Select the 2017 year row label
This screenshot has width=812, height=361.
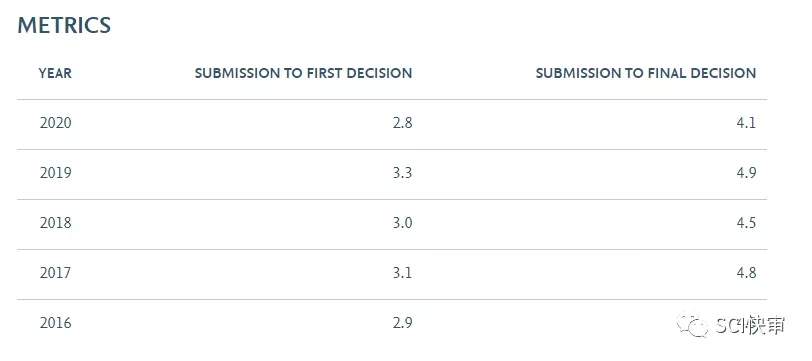(x=55, y=273)
